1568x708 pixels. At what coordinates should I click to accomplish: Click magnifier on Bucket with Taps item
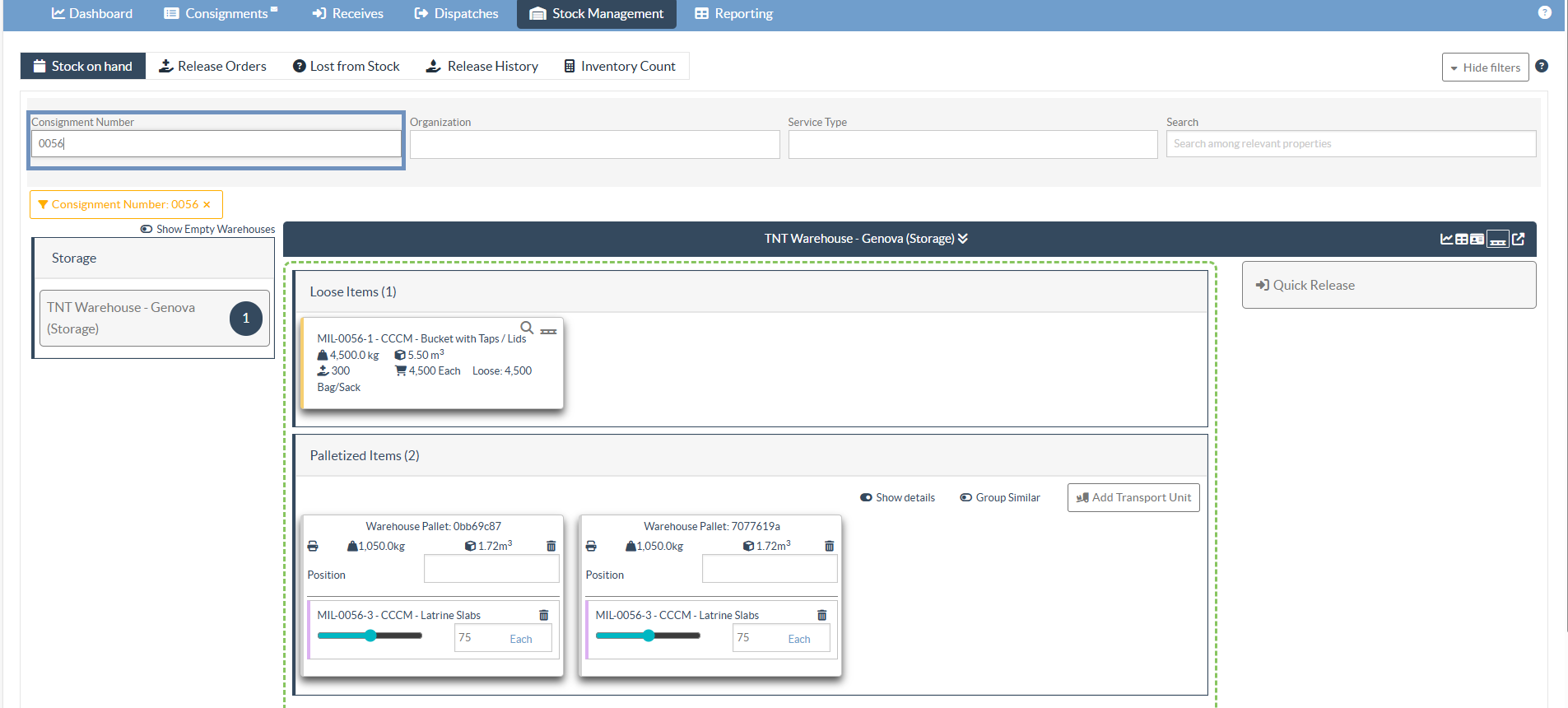[x=527, y=328]
